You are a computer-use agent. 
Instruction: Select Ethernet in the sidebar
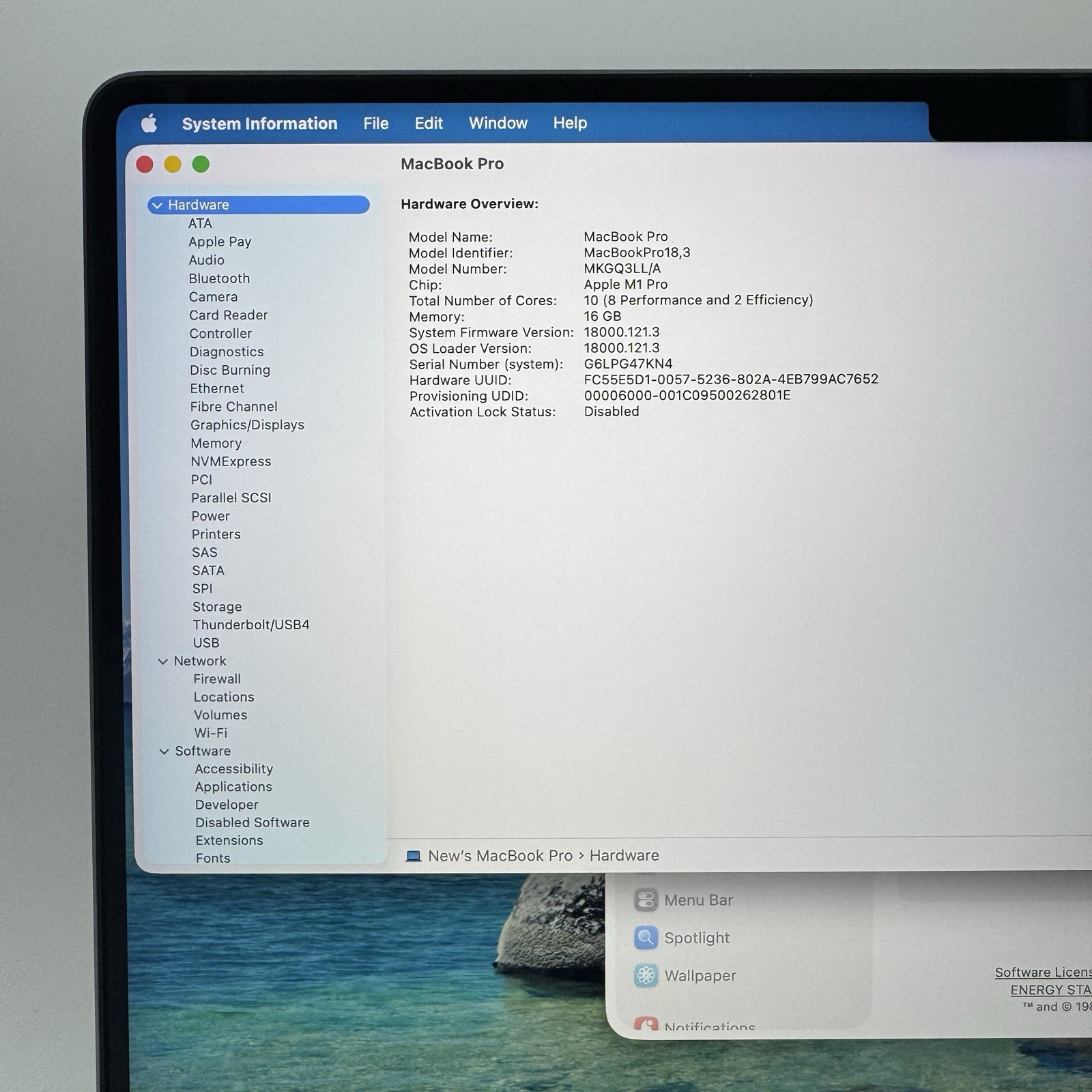[217, 388]
